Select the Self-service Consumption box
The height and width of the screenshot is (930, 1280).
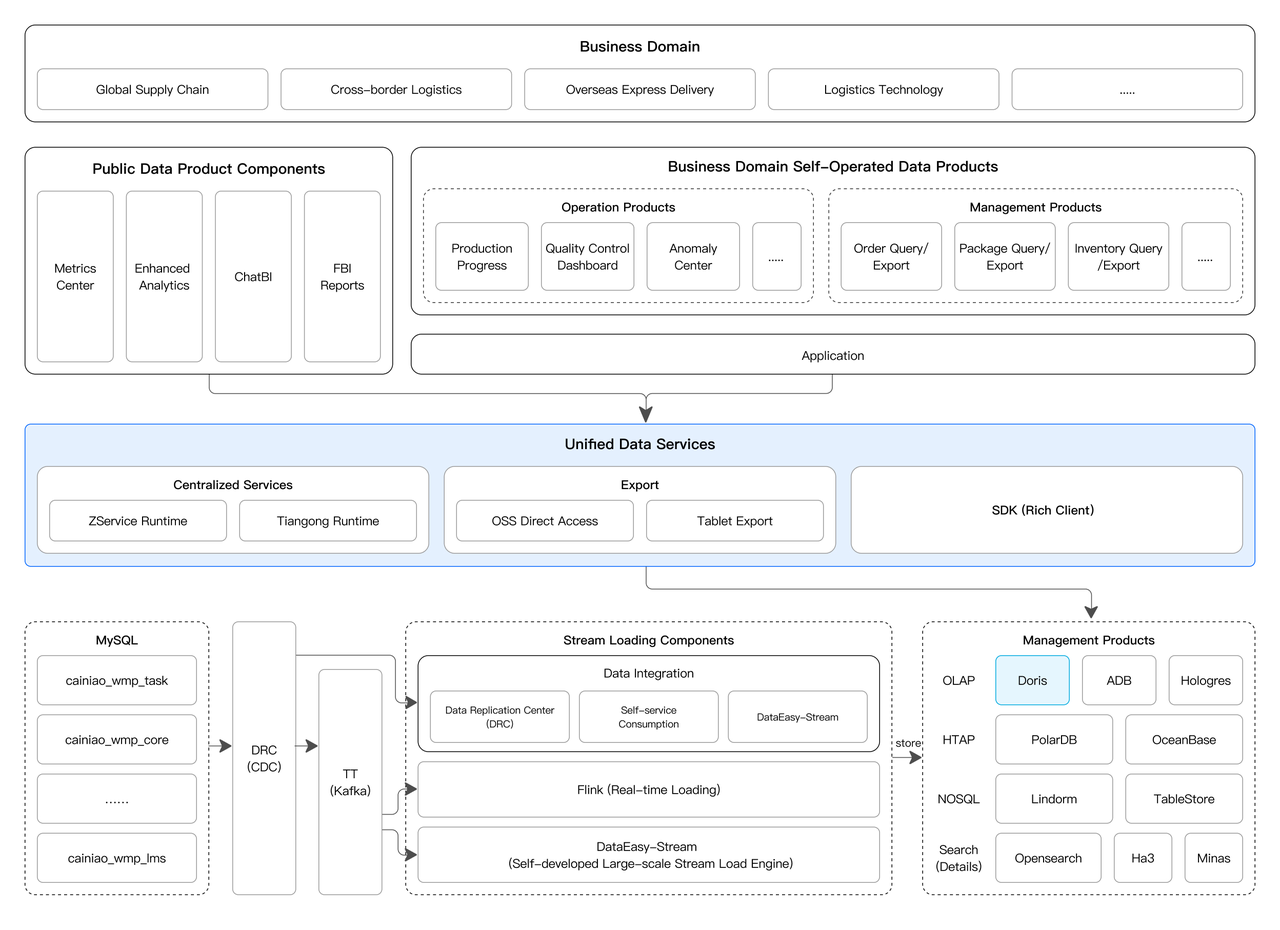coord(648,717)
